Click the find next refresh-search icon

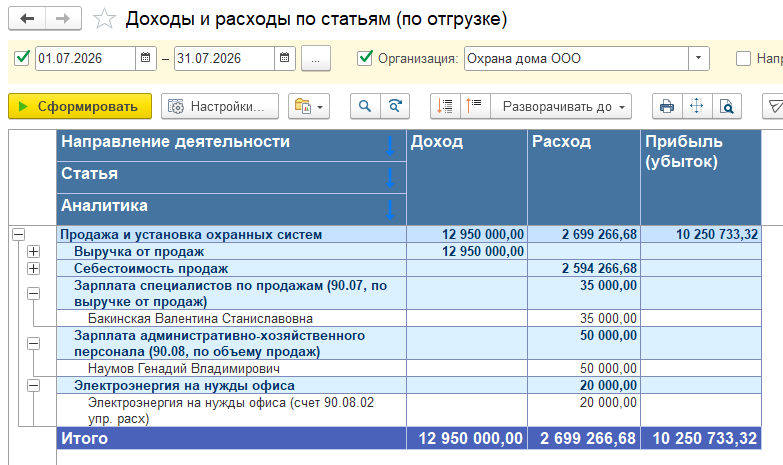point(395,106)
